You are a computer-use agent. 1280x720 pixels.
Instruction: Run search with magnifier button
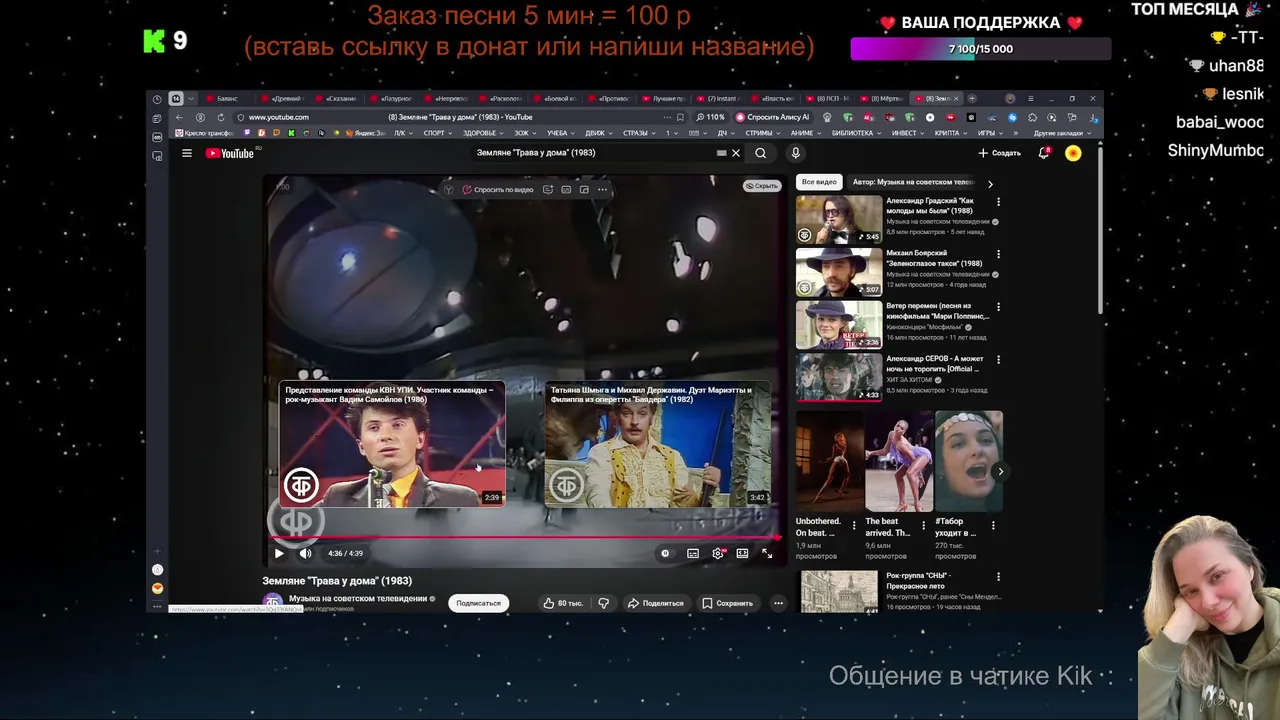(x=760, y=153)
